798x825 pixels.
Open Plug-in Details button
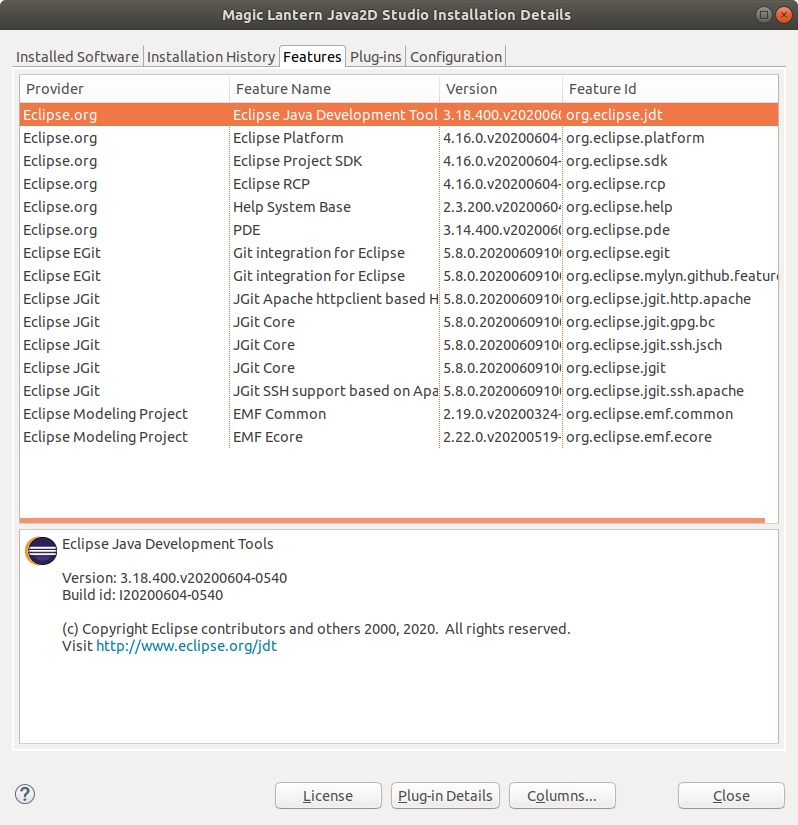click(445, 796)
